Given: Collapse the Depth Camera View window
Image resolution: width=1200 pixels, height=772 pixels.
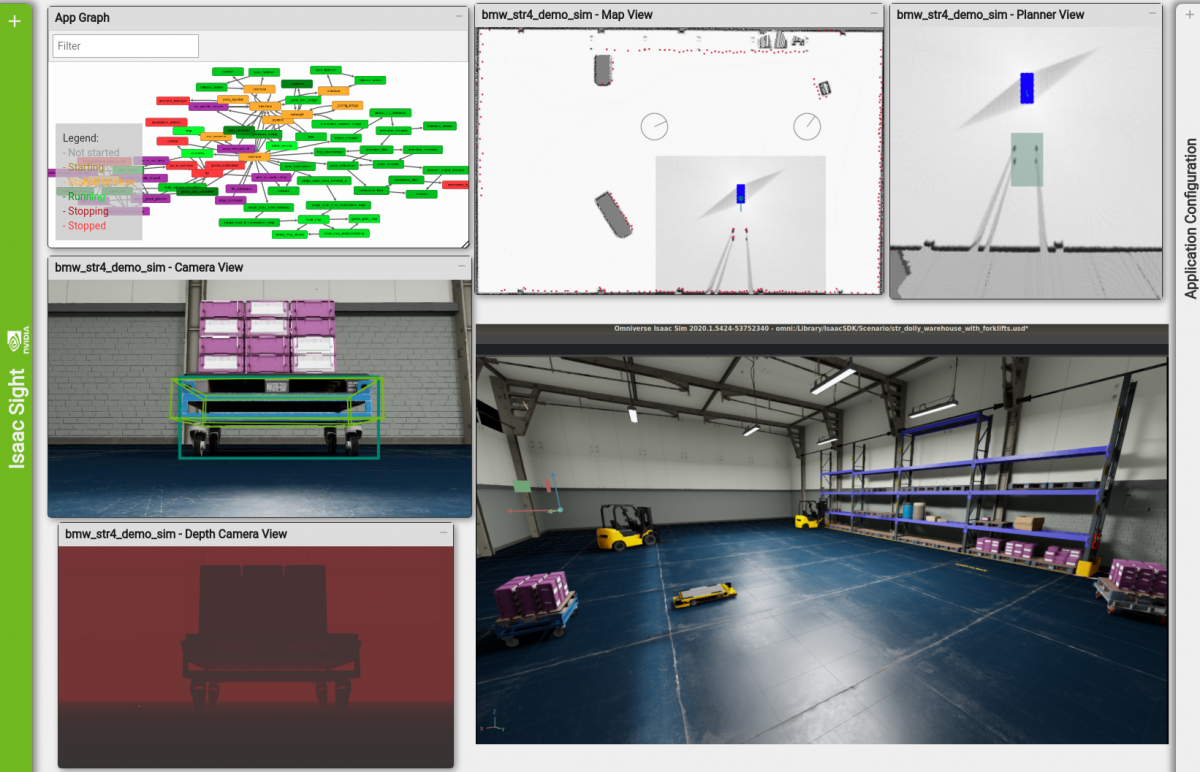Looking at the screenshot, I should [443, 534].
